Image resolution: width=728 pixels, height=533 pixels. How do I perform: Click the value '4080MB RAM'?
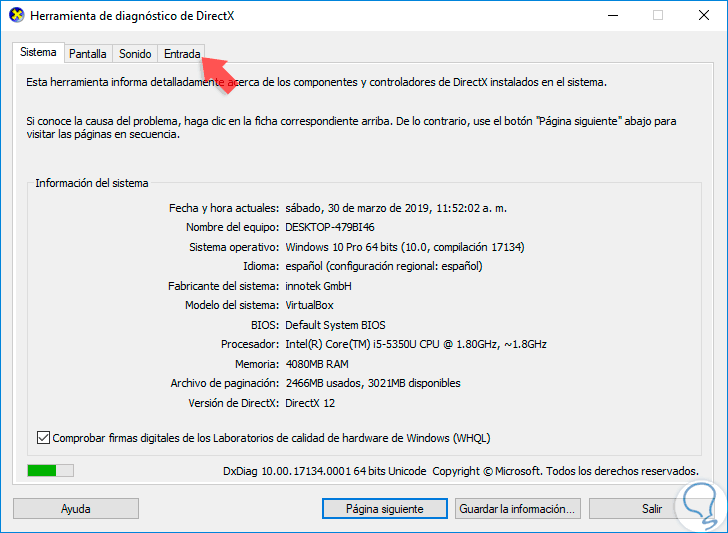(x=317, y=364)
